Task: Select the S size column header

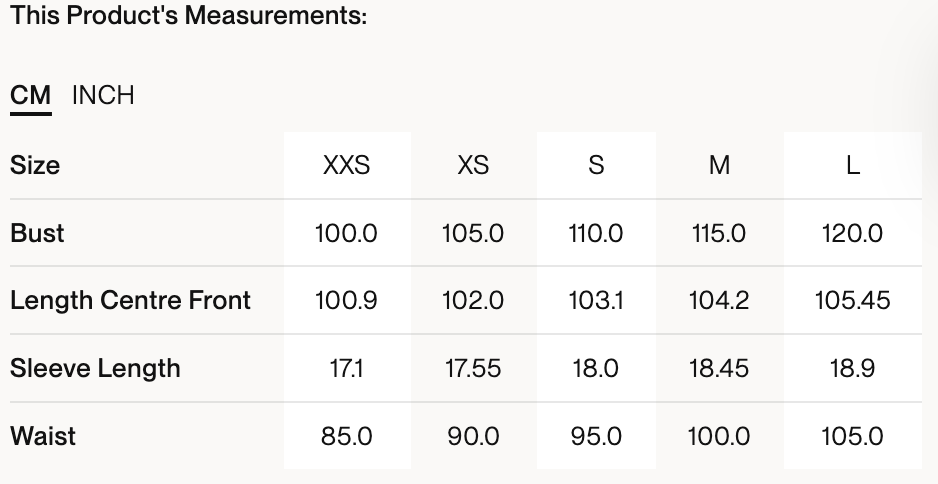Action: pos(596,166)
